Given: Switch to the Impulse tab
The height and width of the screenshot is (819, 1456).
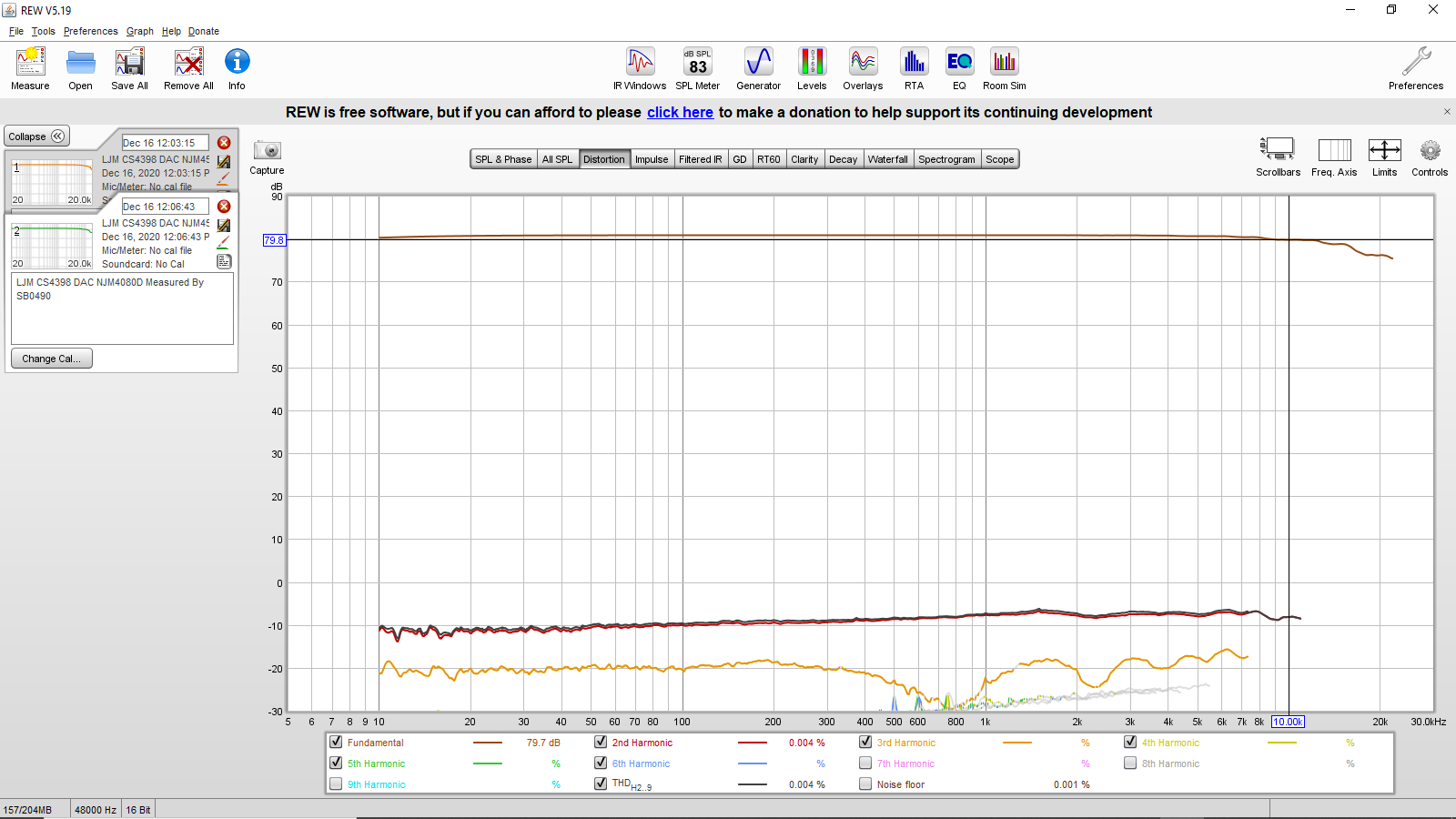Looking at the screenshot, I should tap(652, 159).
